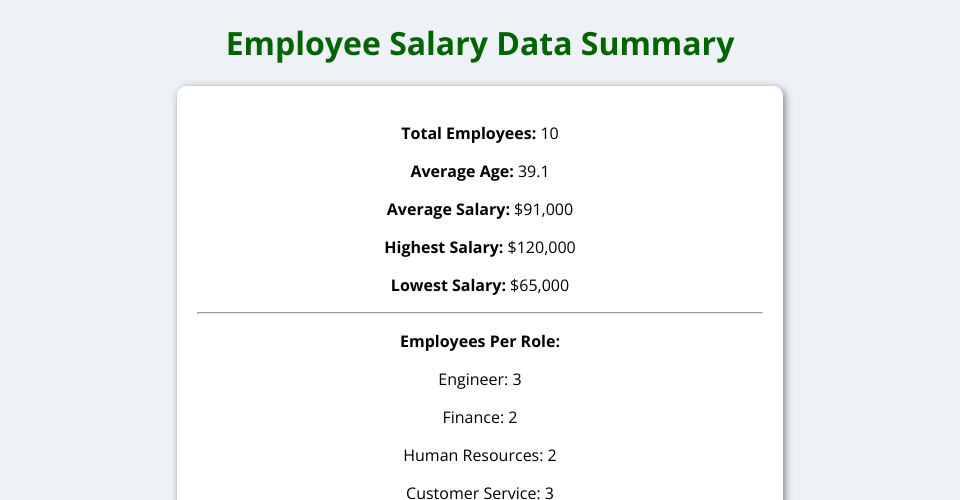
Task: Click the Human Resources: 2 entry
Action: [x=480, y=455]
